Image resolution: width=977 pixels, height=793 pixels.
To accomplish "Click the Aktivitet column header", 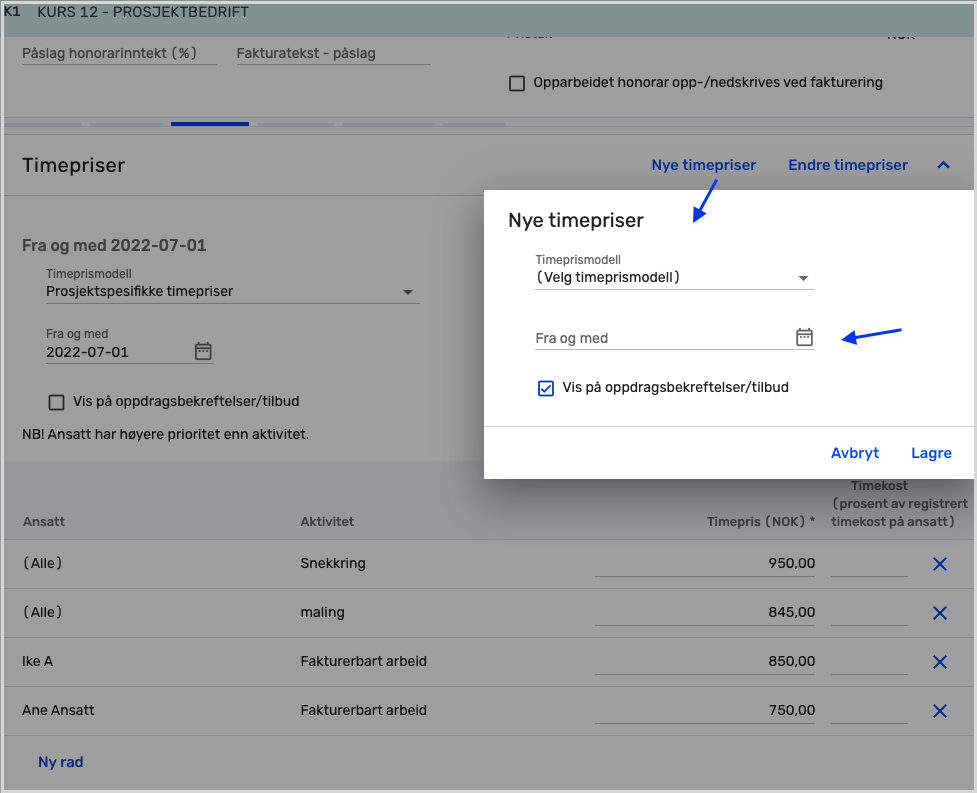I will [x=327, y=521].
